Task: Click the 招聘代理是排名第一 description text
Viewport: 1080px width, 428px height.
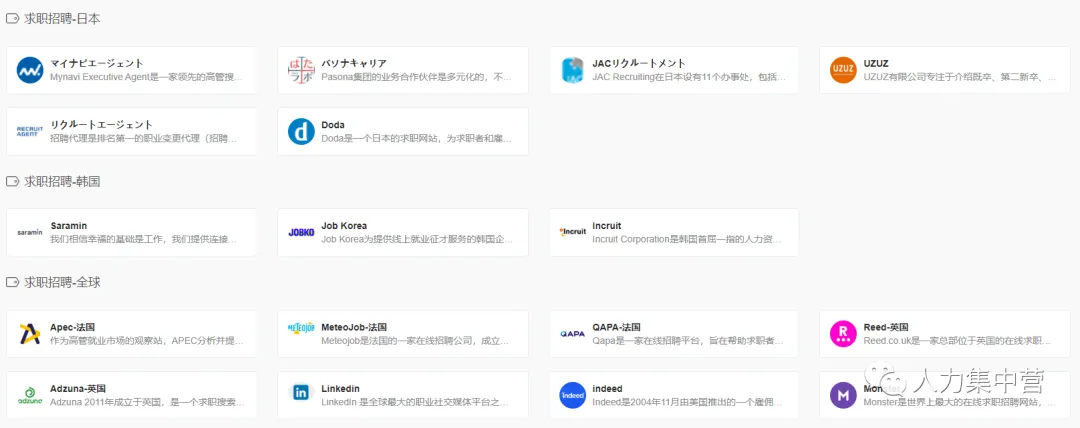Action: pyautogui.click(x=143, y=139)
